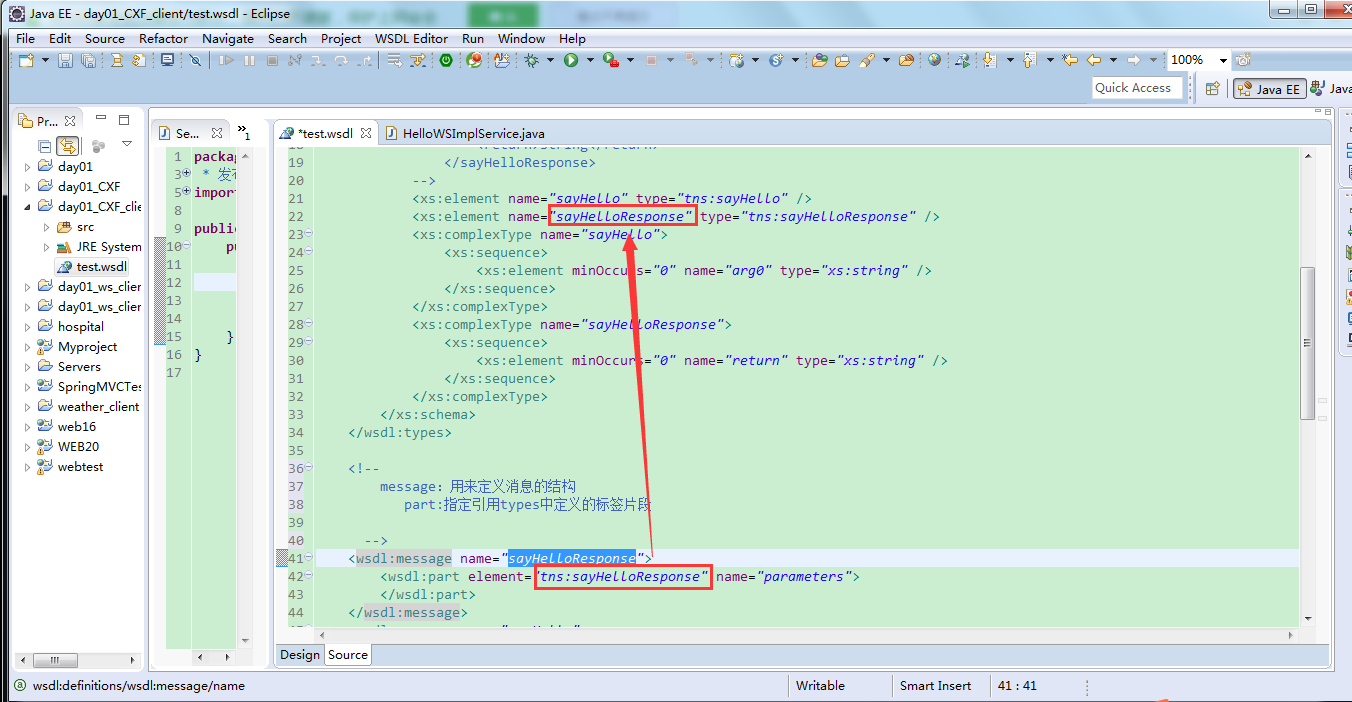Click the Open Web Browser globe icon
This screenshot has height=702, width=1352.
[934, 60]
